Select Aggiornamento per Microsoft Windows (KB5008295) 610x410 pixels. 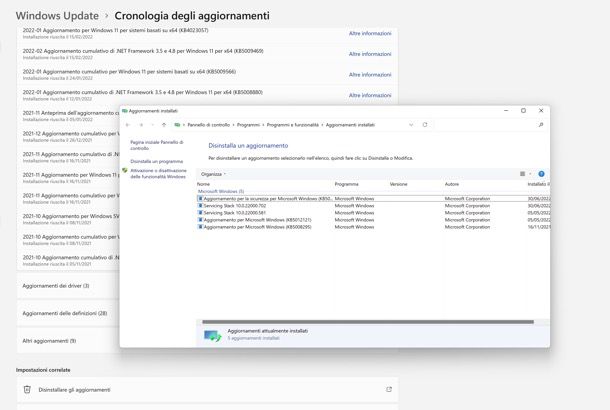coord(373,227)
